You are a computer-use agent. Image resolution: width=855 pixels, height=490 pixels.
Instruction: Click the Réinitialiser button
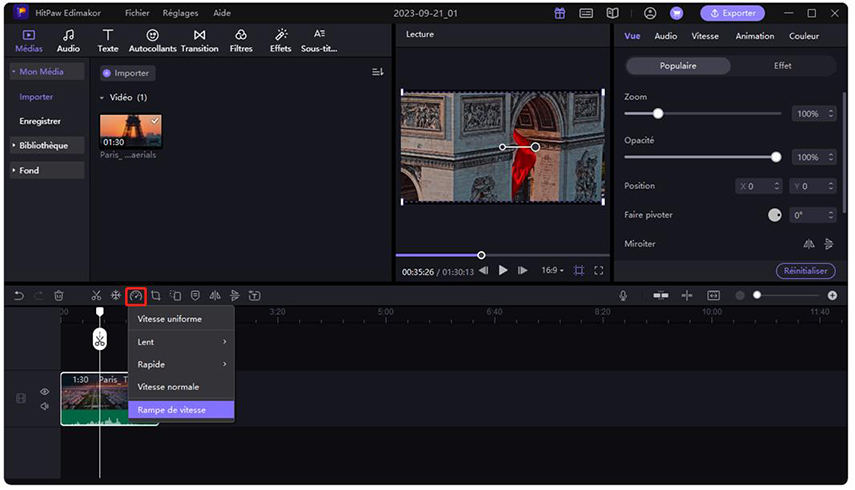click(805, 270)
